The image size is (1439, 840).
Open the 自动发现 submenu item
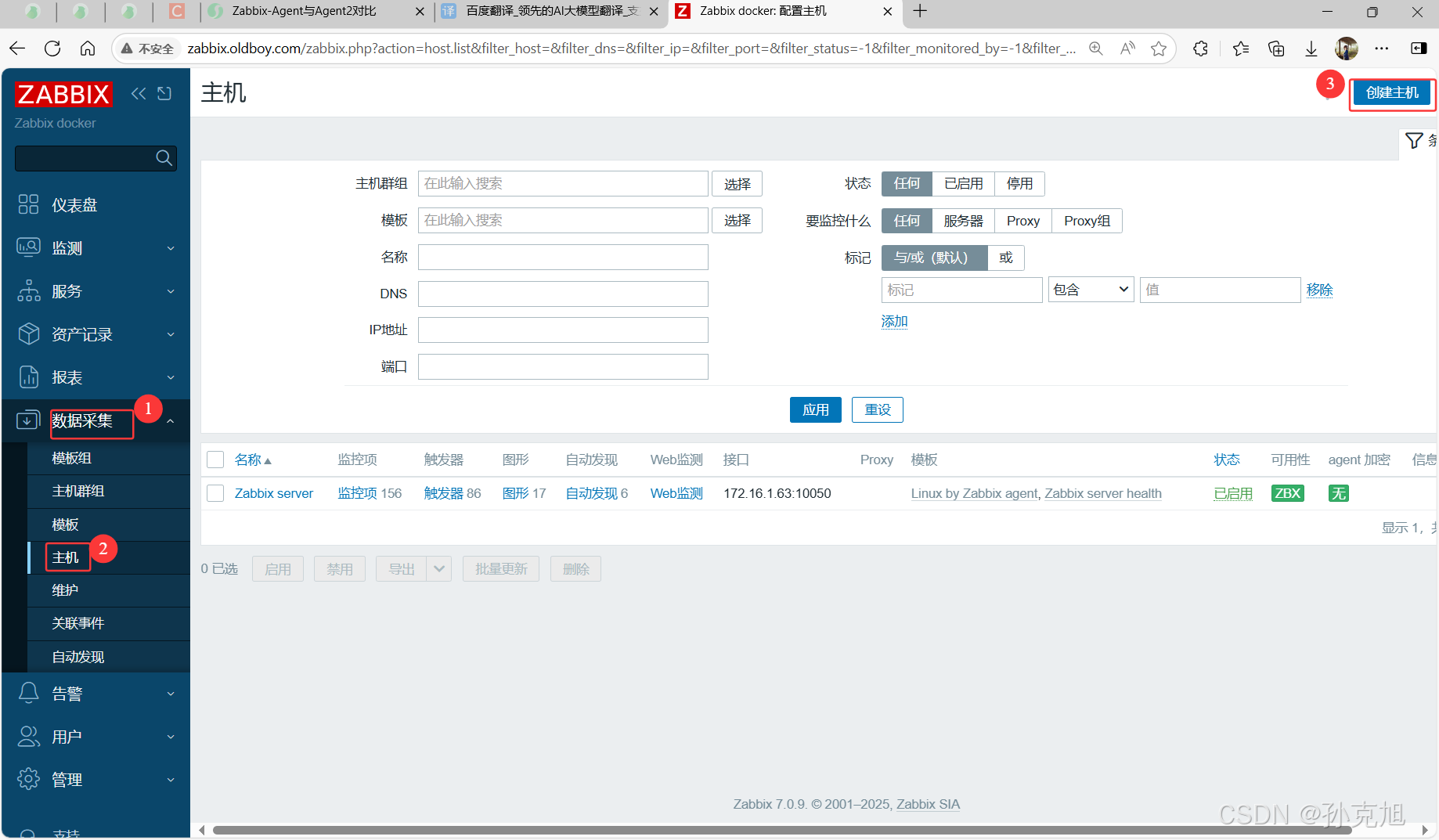coord(109,657)
